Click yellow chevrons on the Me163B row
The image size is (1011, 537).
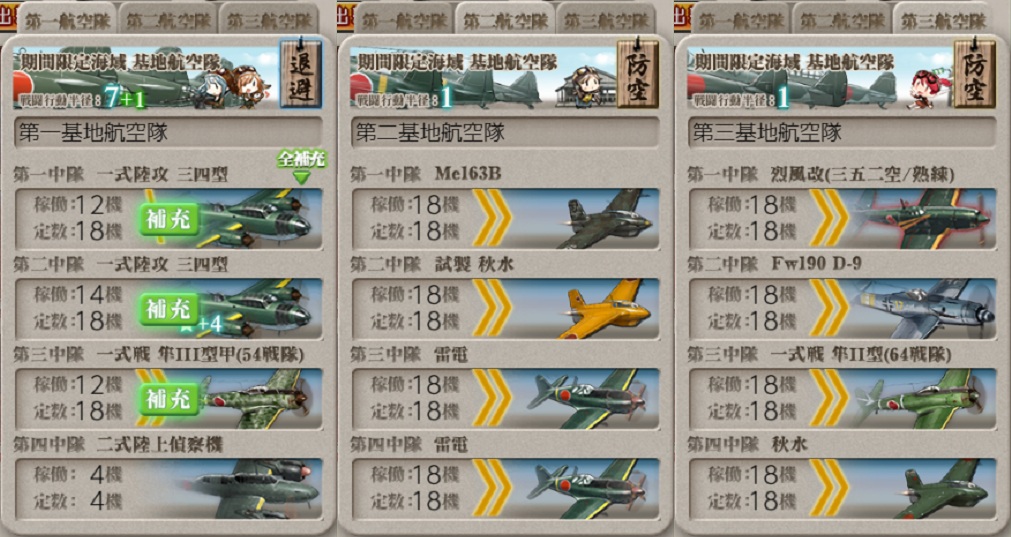(492, 219)
